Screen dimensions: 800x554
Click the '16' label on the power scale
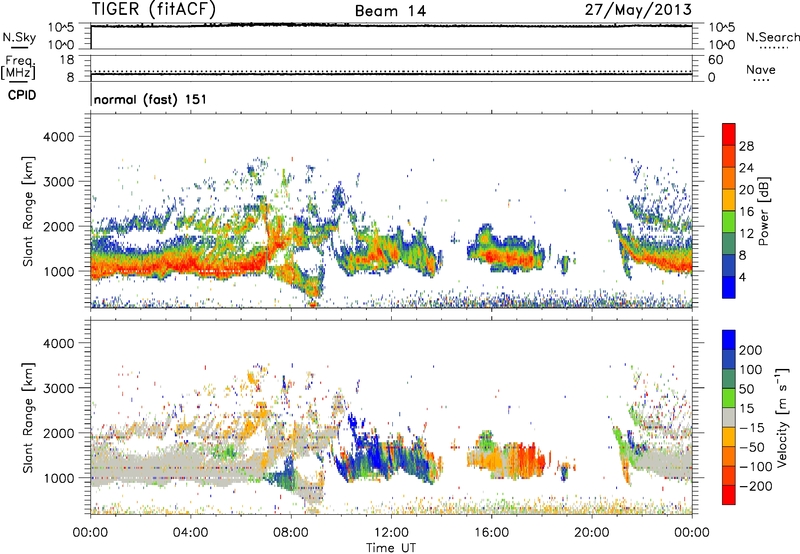pyautogui.click(x=746, y=212)
